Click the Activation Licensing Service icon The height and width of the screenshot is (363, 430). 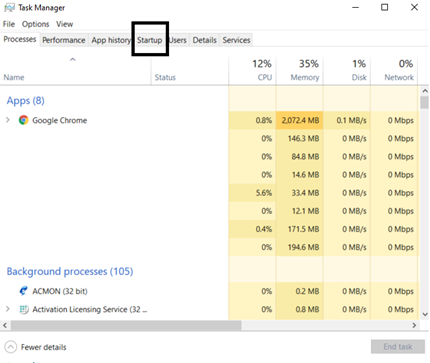pyautogui.click(x=24, y=309)
